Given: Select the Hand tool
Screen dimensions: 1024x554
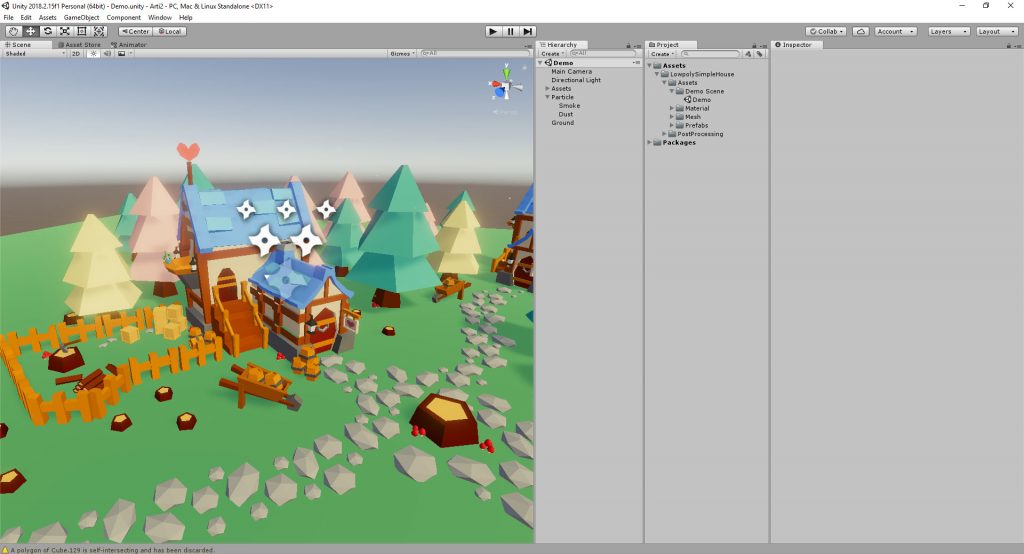Looking at the screenshot, I should click(13, 31).
